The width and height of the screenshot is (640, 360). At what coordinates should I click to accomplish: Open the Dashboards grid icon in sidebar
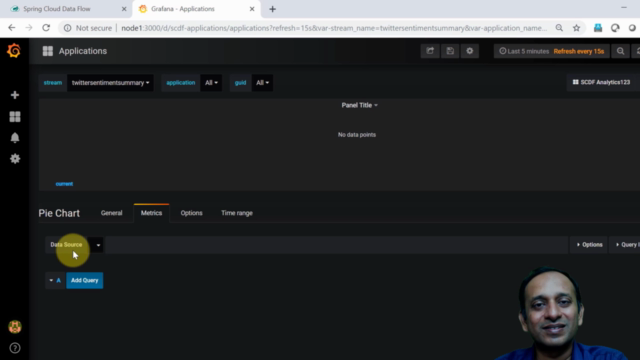click(15, 117)
